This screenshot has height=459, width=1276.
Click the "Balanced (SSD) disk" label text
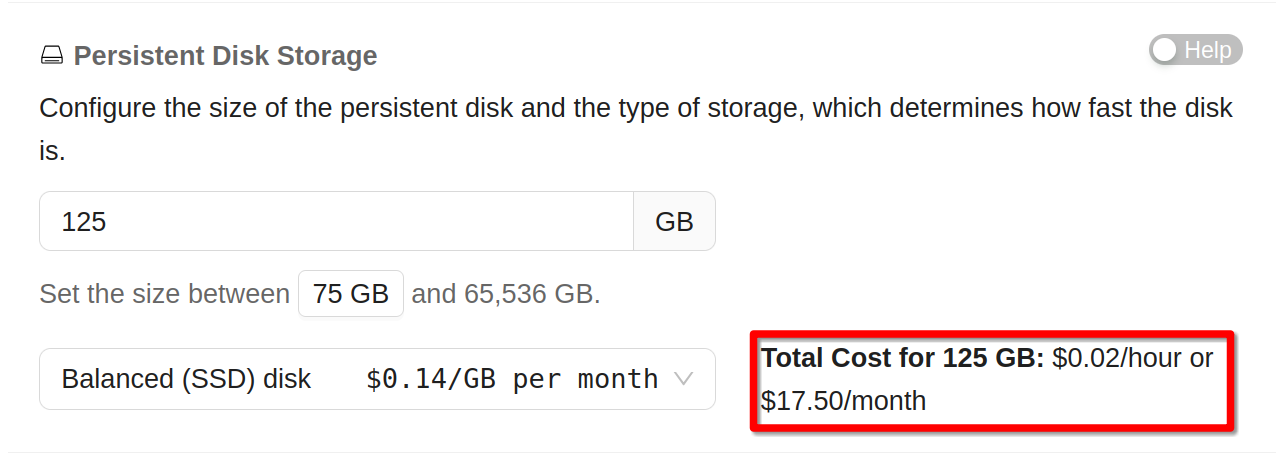186,379
